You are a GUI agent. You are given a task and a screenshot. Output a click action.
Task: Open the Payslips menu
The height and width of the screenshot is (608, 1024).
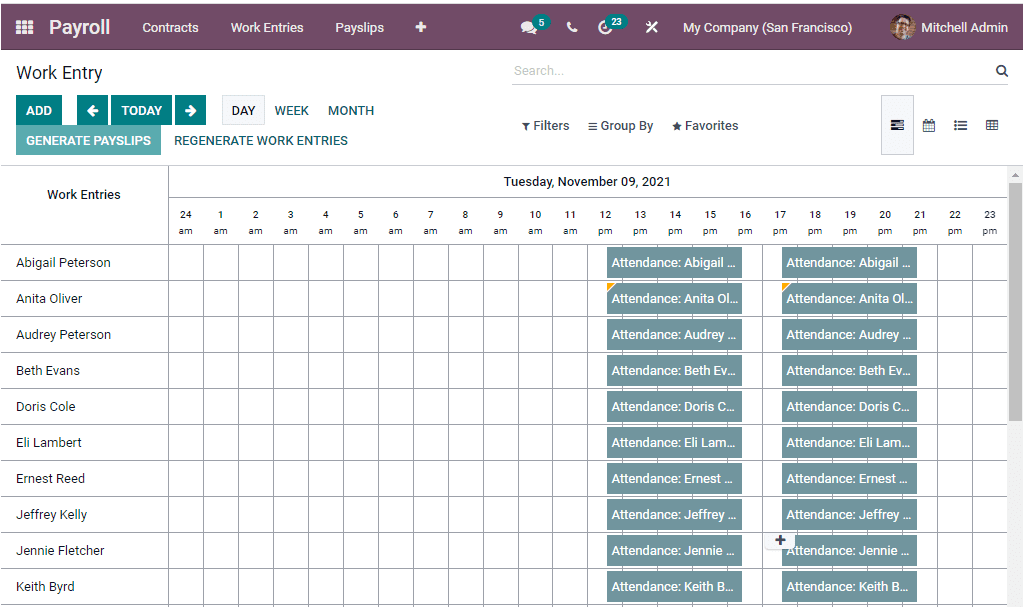[x=359, y=28]
